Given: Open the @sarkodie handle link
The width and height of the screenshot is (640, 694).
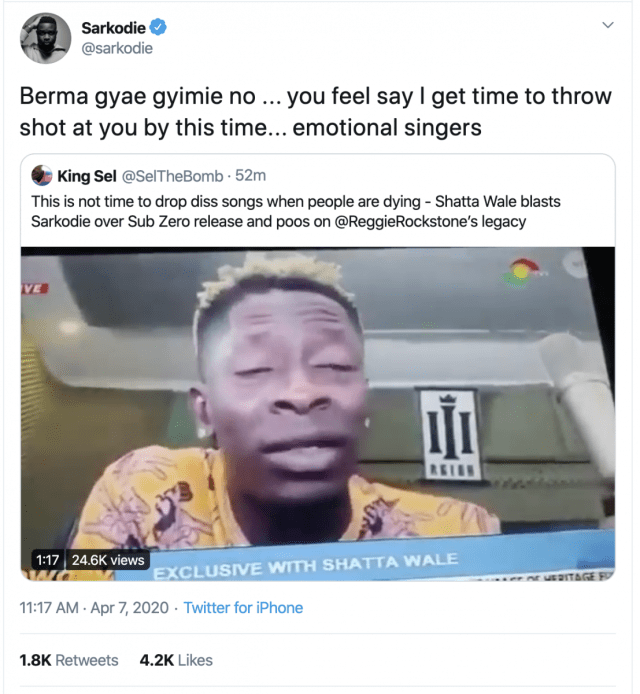Looking at the screenshot, I should (x=117, y=49).
